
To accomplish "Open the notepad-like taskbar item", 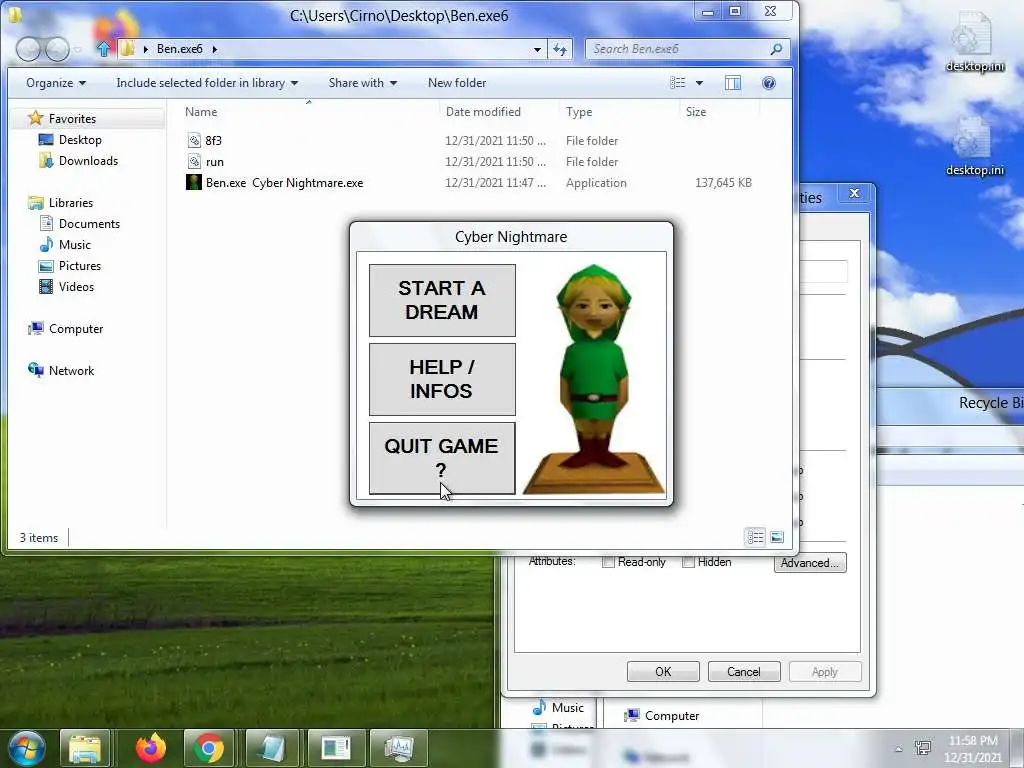I will tap(272, 748).
